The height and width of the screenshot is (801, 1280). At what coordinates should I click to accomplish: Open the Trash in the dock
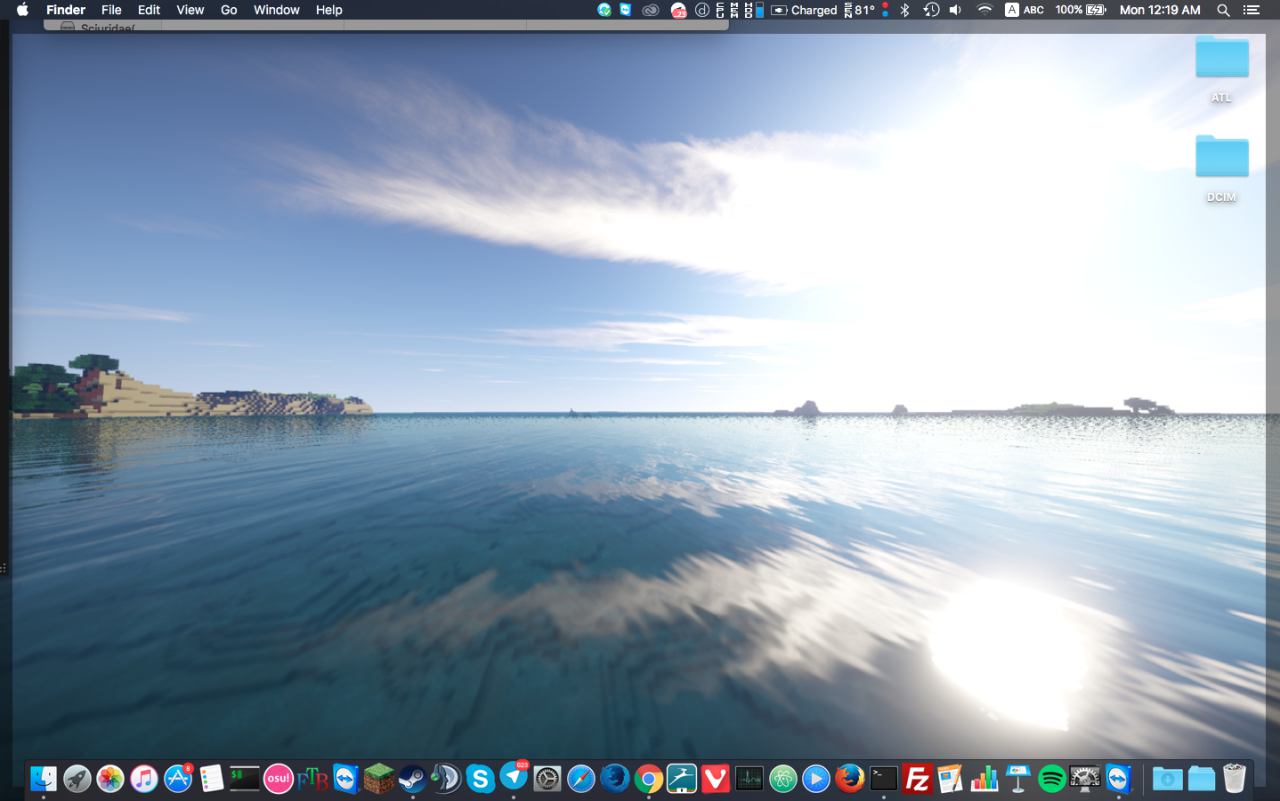pos(1235,778)
